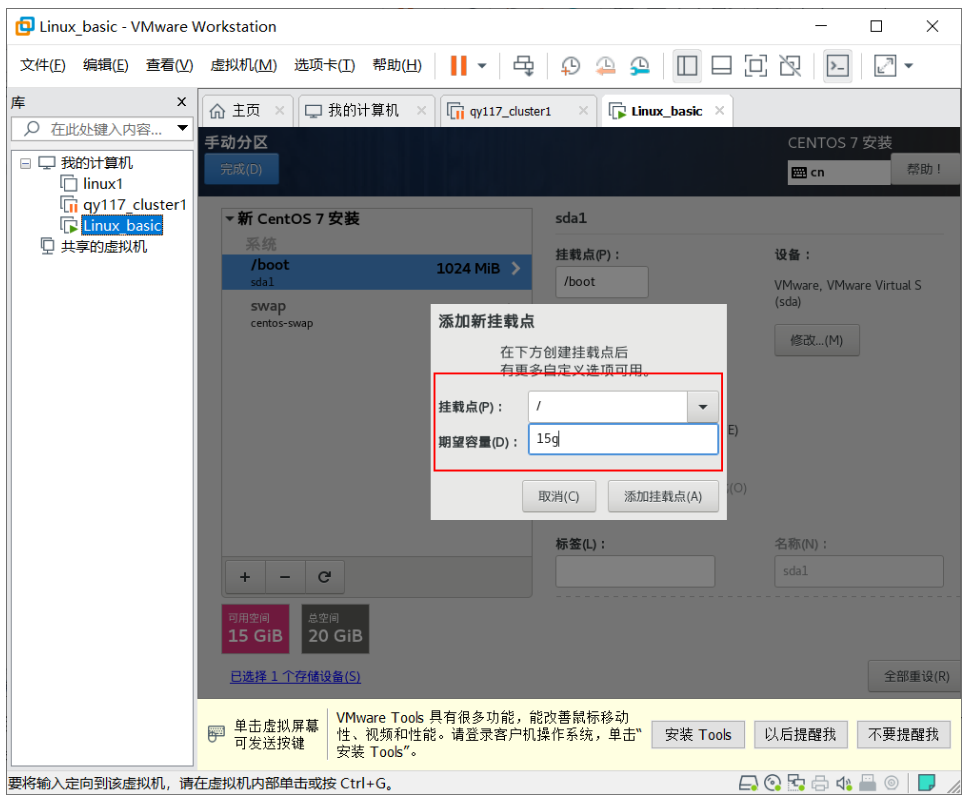Open the 文件(F) menu
Image resolution: width=970 pixels, height=805 pixels.
coord(43,65)
